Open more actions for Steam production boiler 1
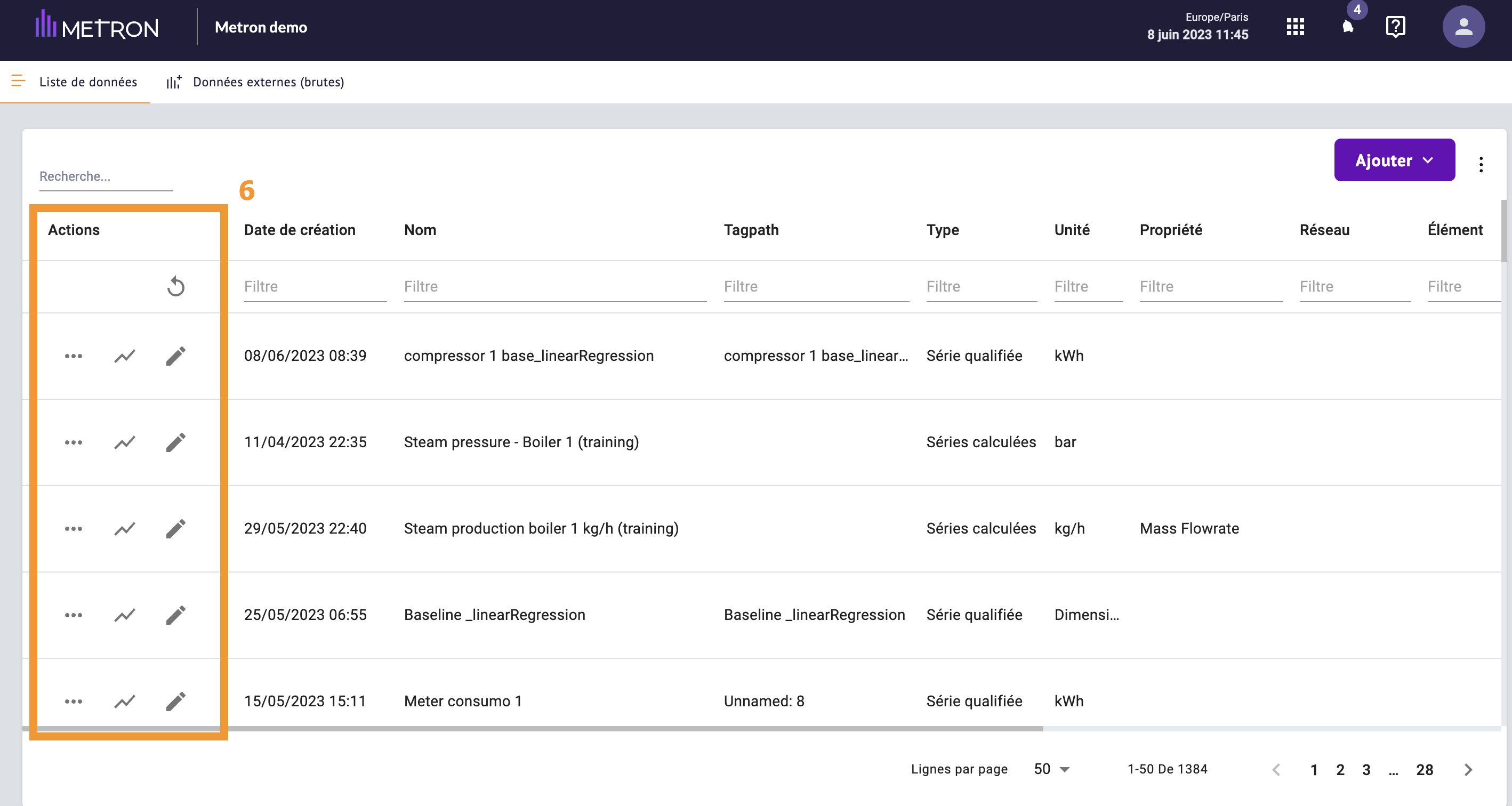Viewport: 1512px width, 806px height. (74, 528)
